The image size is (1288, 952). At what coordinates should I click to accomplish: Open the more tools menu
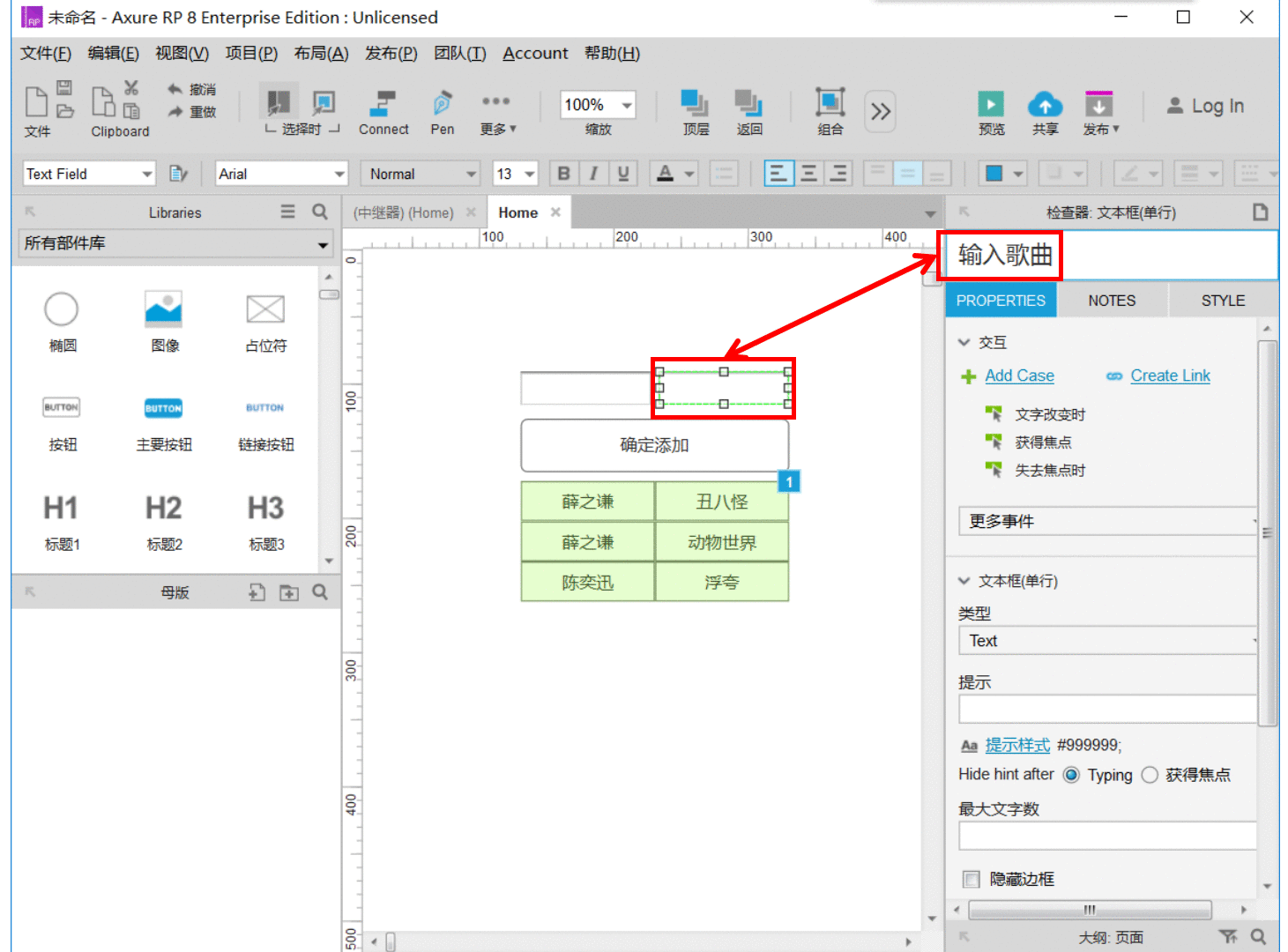tap(497, 113)
